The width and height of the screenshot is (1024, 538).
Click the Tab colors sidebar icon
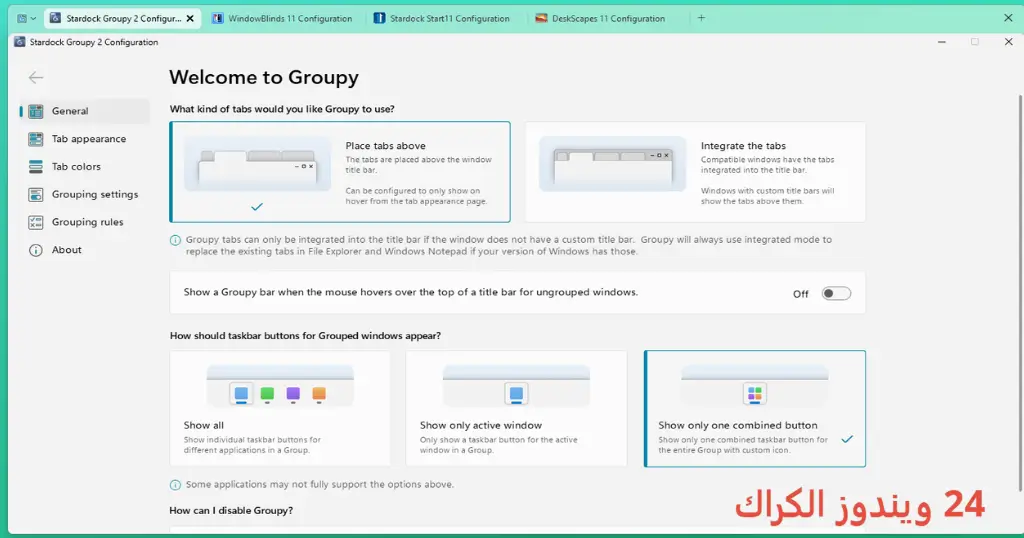click(x=35, y=166)
